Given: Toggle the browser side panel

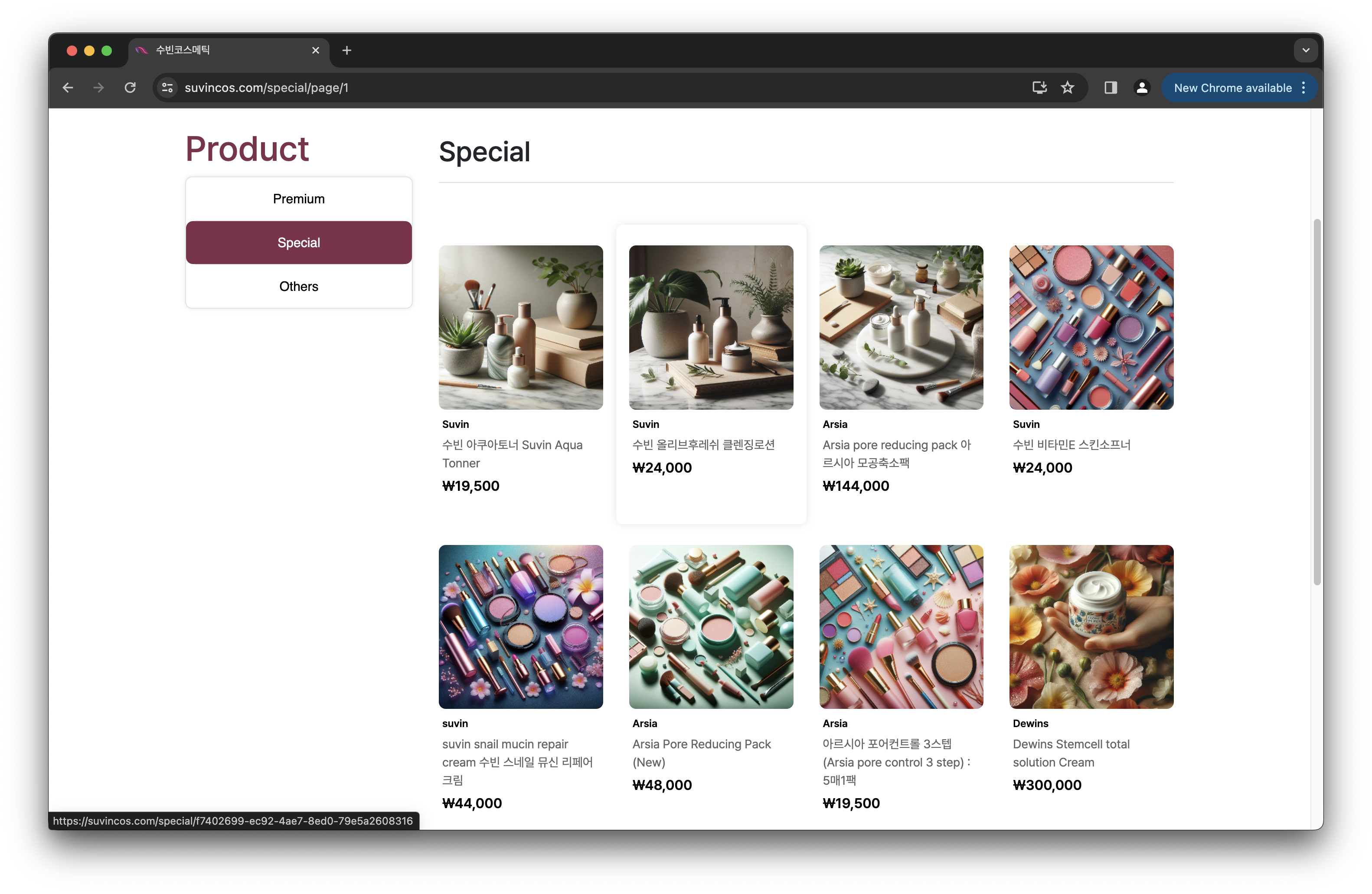Looking at the screenshot, I should tap(1110, 88).
